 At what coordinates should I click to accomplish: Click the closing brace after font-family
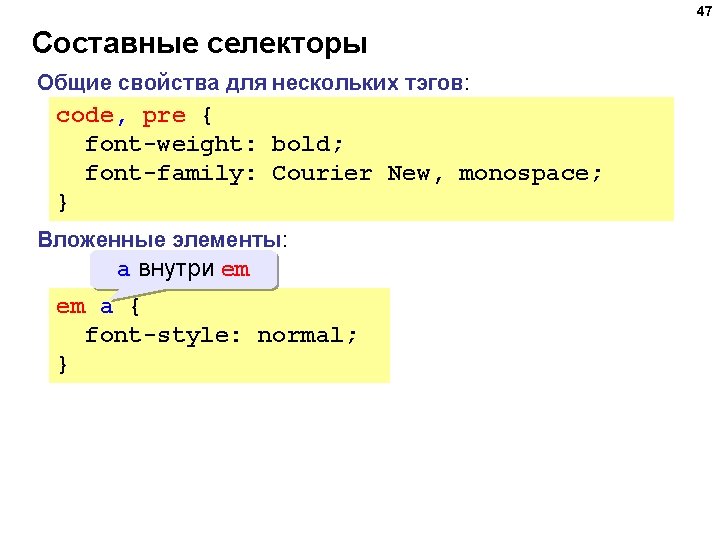63,202
